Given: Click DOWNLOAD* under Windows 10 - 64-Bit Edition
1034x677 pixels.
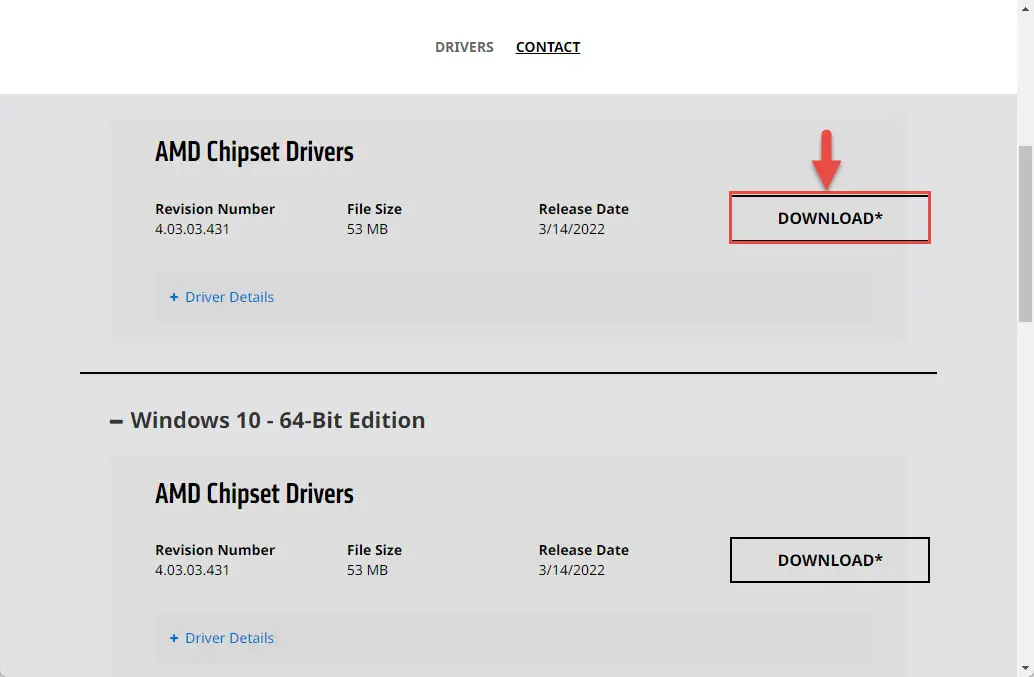Looking at the screenshot, I should (830, 560).
